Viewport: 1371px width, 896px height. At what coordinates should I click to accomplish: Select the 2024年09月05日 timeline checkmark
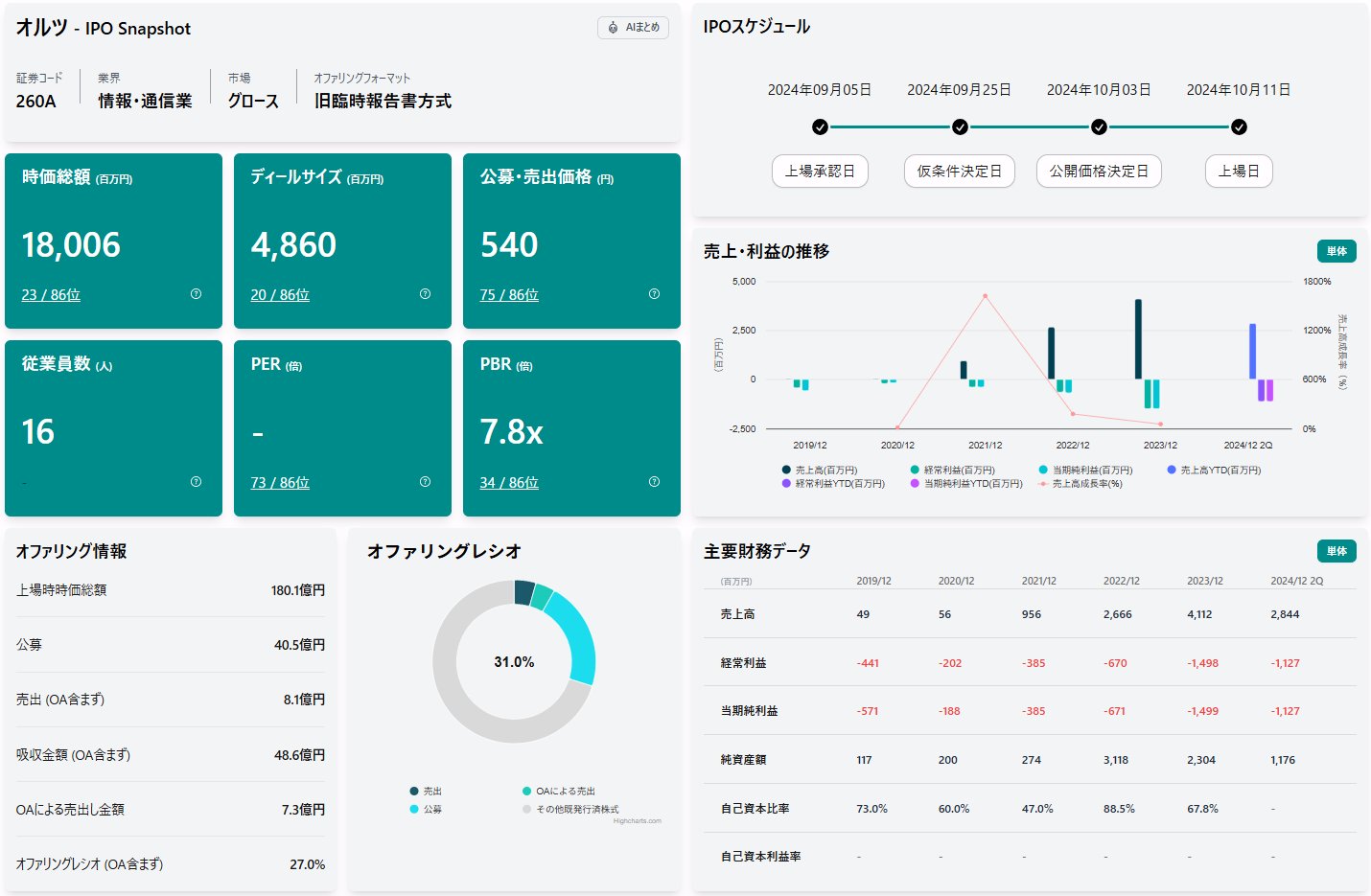pos(820,126)
